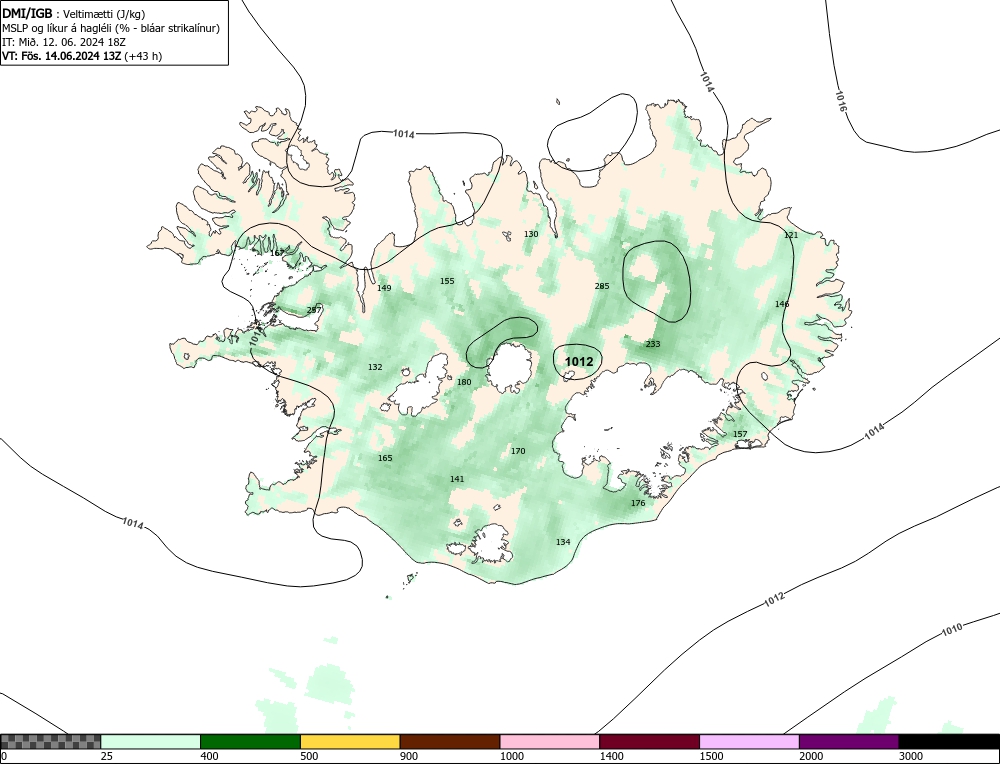Select the map value 165
Image resolution: width=1000 pixels, height=764 pixels.
click(385, 459)
